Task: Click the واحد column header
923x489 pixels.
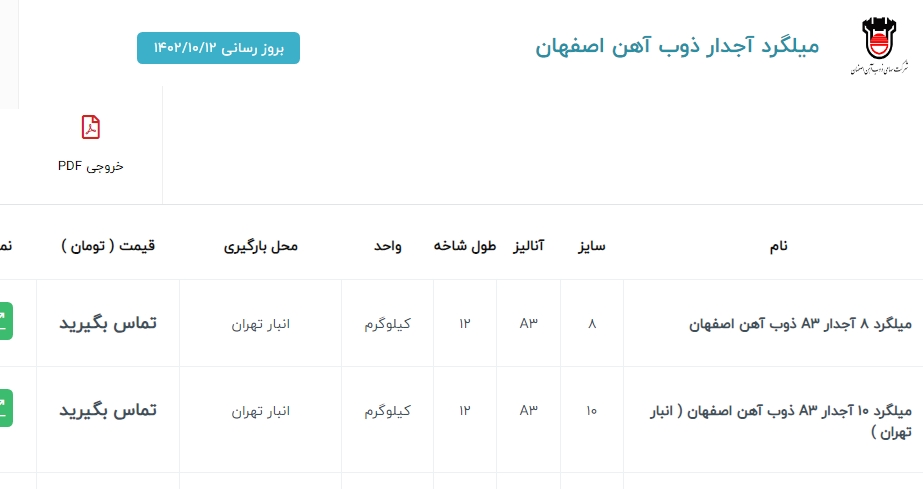Action: 388,246
